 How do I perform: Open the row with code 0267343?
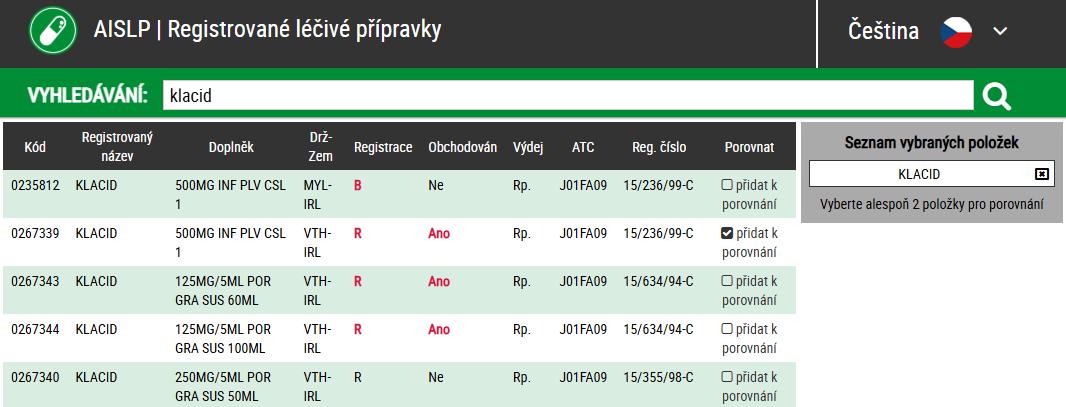(x=399, y=290)
